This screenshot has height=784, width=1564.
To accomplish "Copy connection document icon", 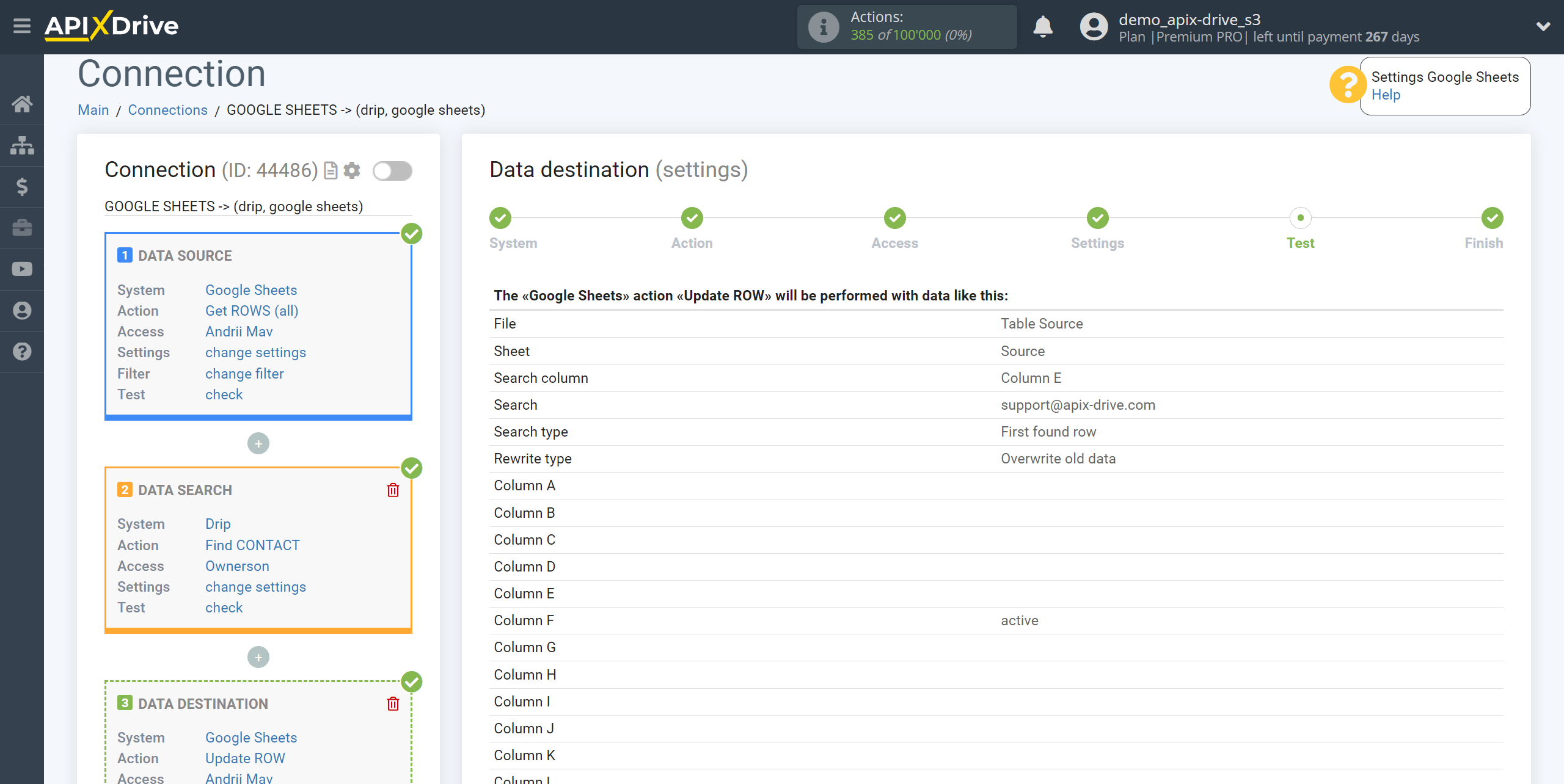I will [331, 170].
